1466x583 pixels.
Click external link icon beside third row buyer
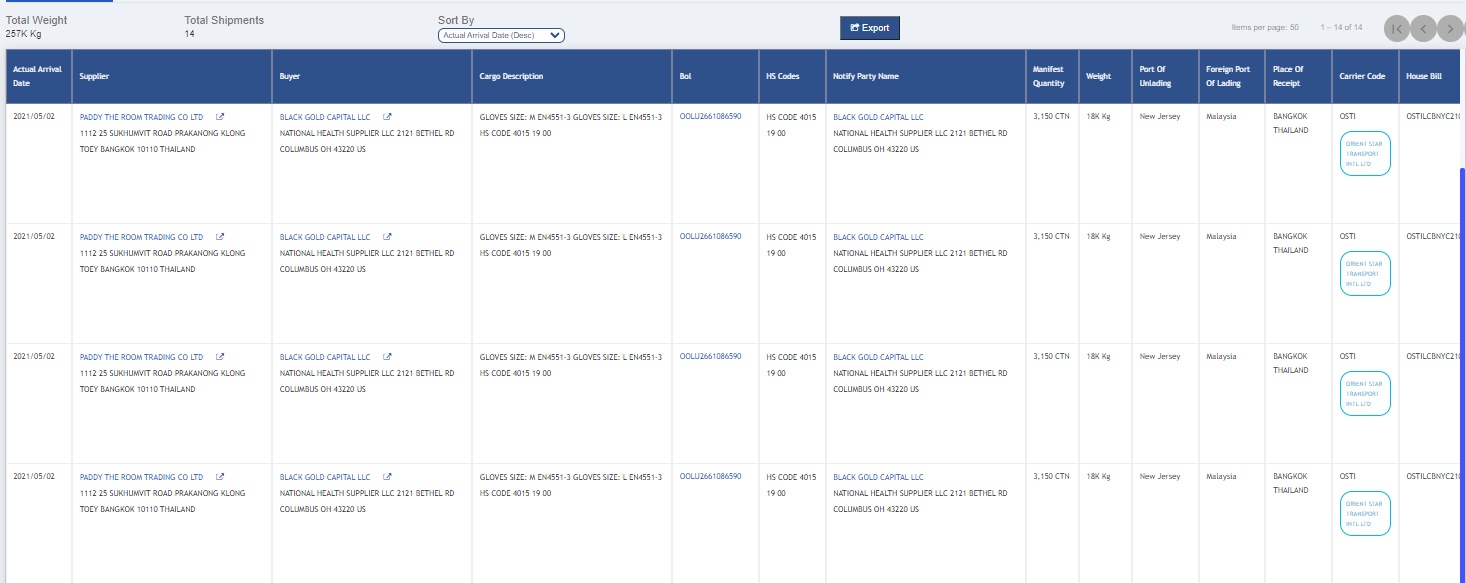[x=388, y=357]
